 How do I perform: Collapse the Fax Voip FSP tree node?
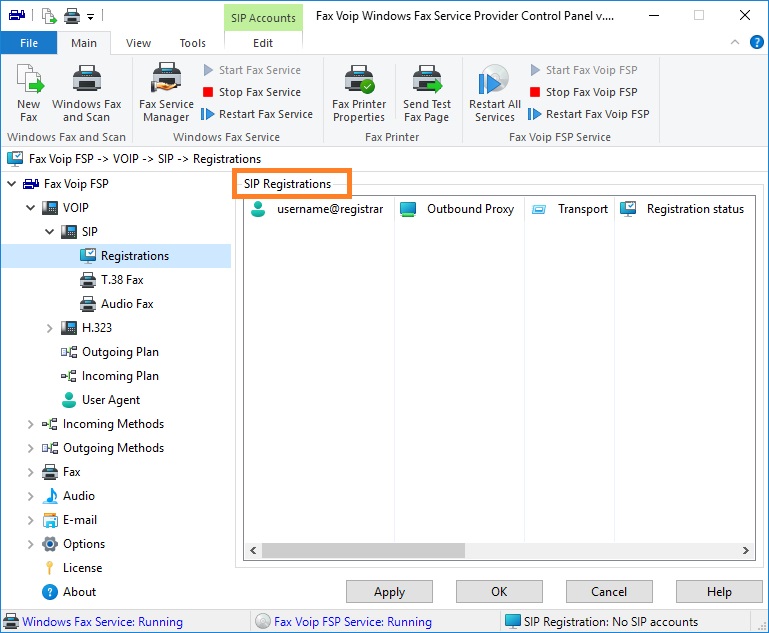coord(12,184)
